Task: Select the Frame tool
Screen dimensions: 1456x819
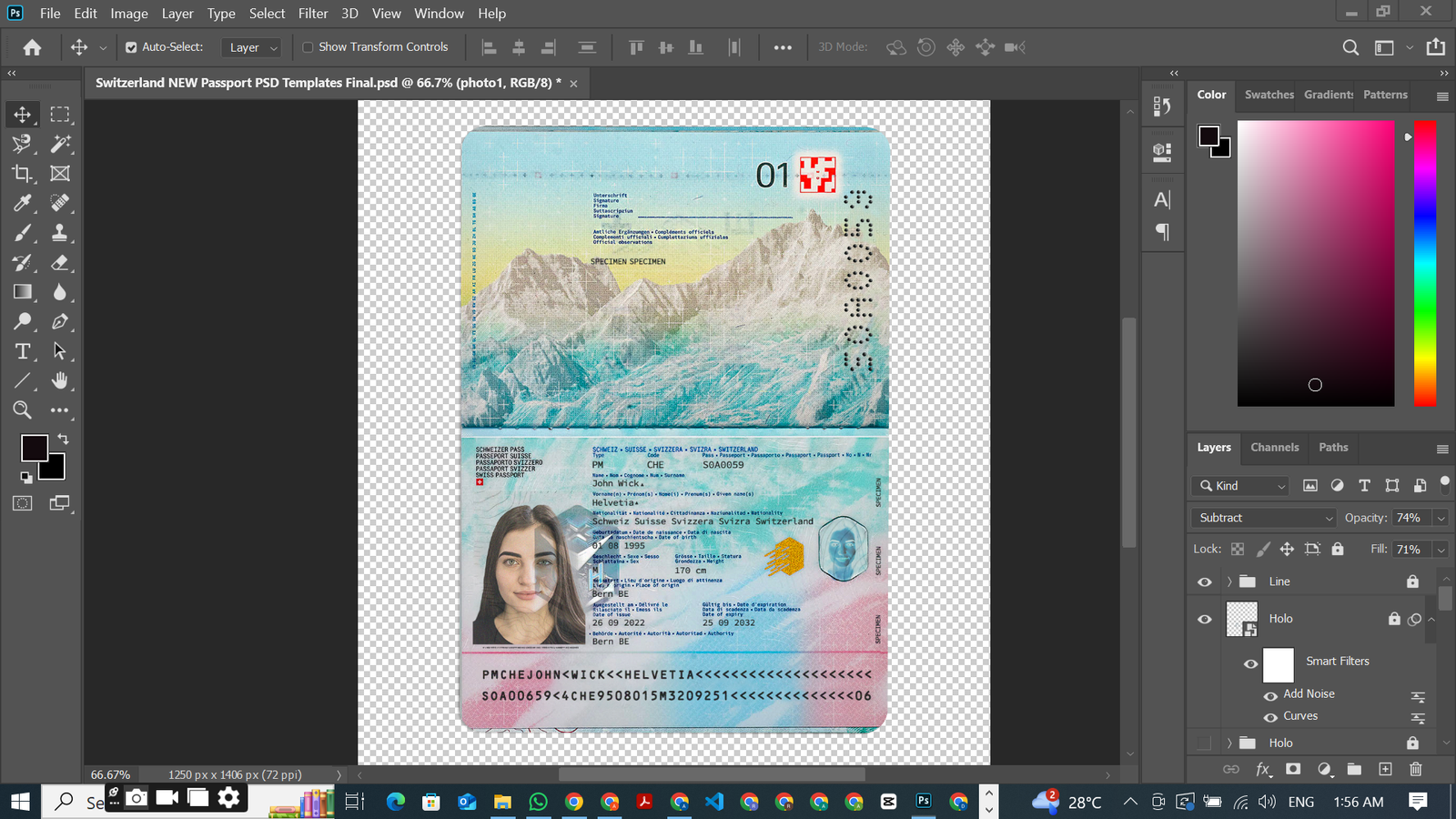Action: click(x=60, y=173)
